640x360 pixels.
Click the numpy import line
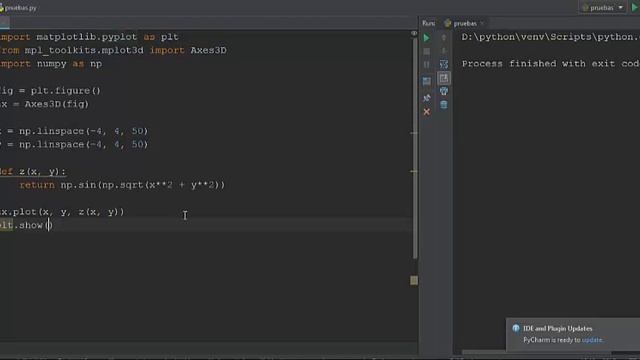click(x=51, y=64)
